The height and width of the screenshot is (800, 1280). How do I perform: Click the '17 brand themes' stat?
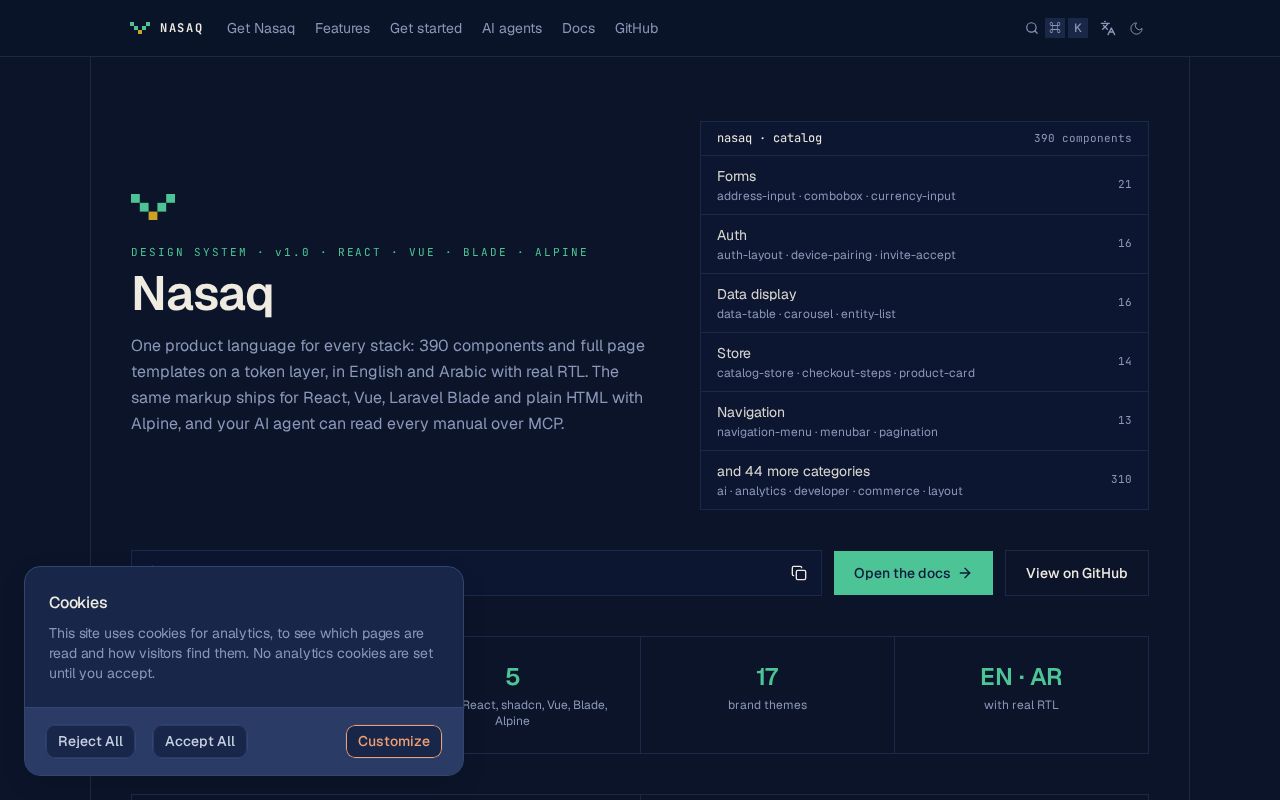tap(767, 694)
